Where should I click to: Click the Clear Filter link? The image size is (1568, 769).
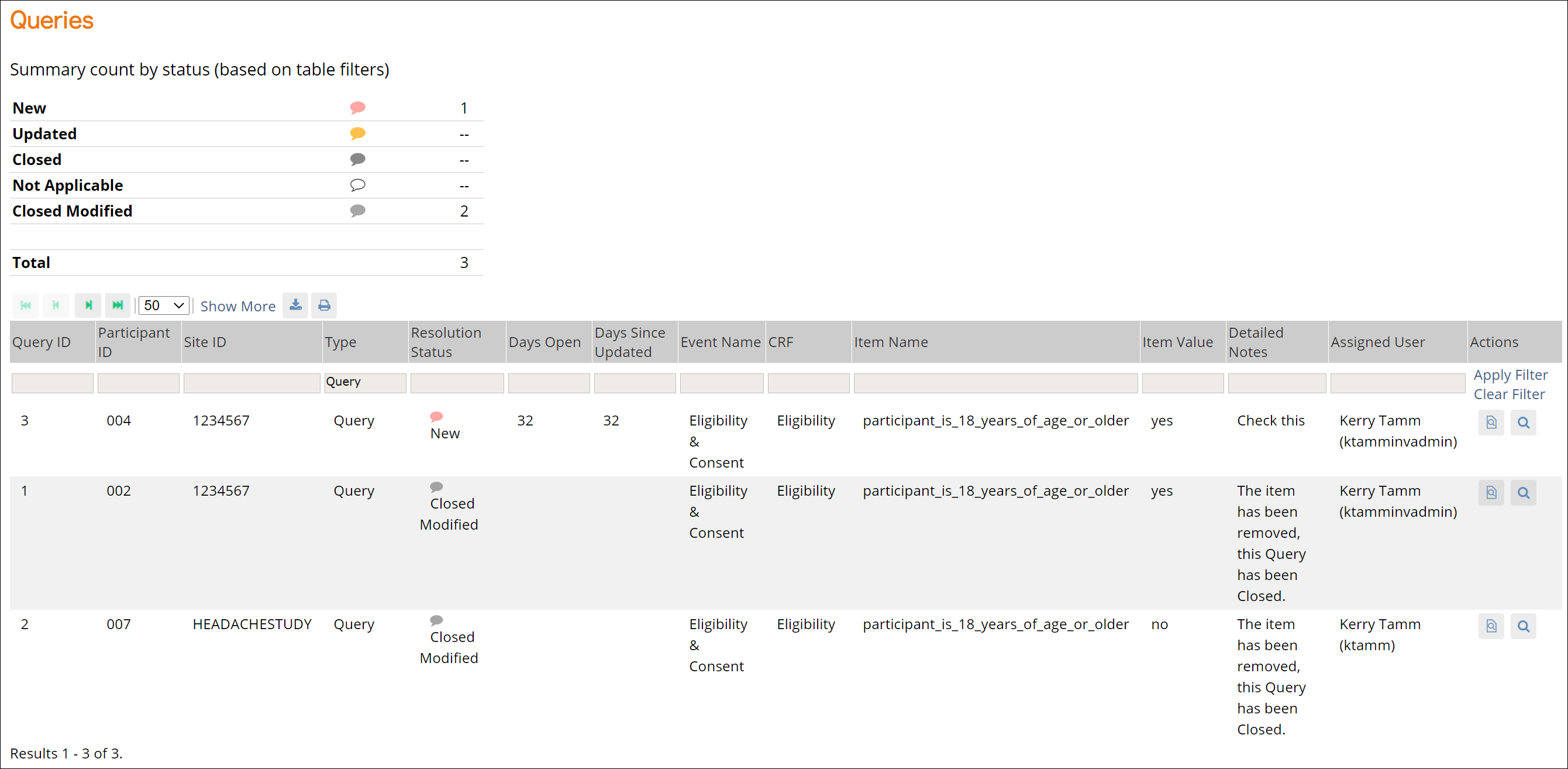(1509, 394)
